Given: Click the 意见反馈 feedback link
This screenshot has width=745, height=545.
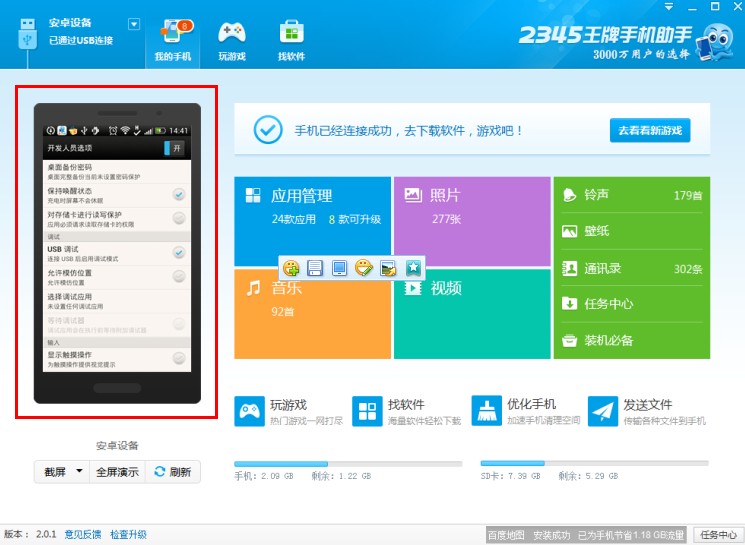Looking at the screenshot, I should (x=83, y=534).
